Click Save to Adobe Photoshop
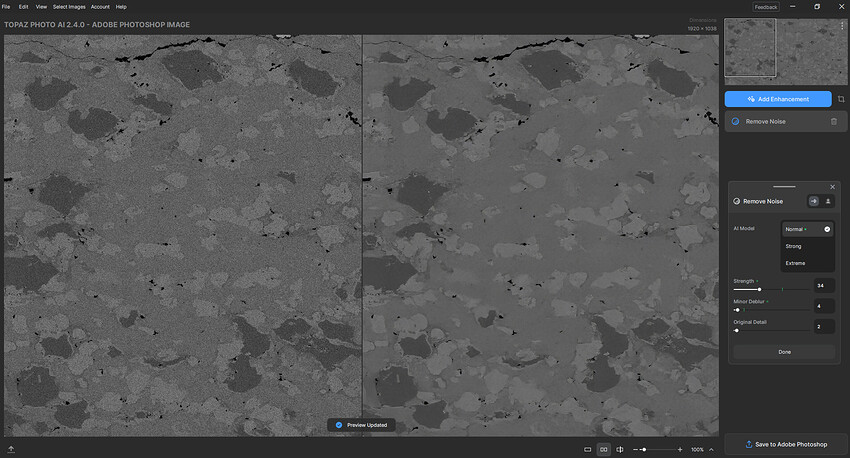 coord(785,444)
